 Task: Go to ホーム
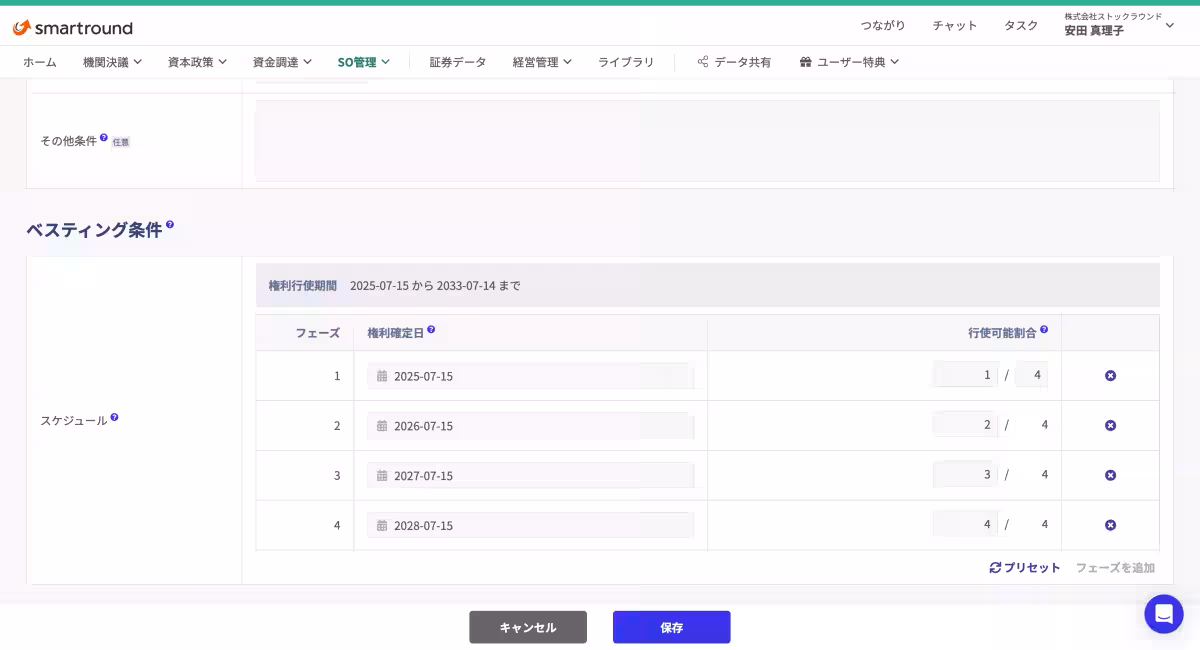click(40, 62)
